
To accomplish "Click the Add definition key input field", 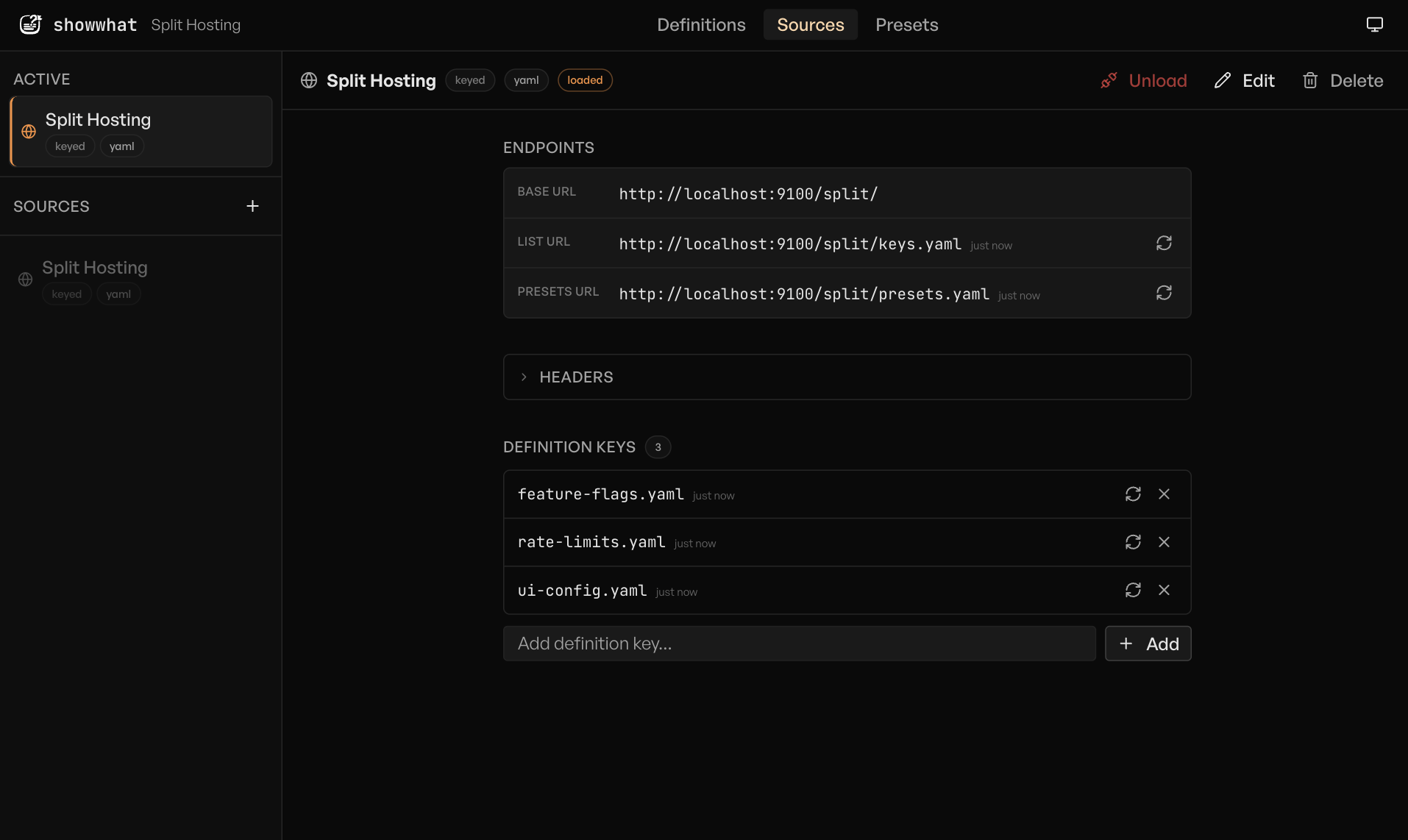I will (799, 643).
